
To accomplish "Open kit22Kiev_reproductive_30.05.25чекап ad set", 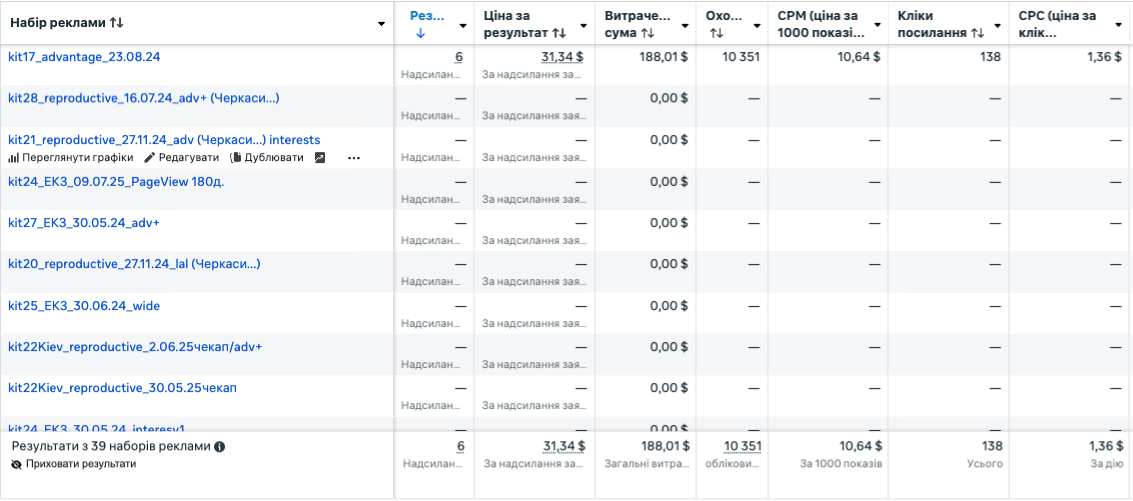I will [x=122, y=388].
